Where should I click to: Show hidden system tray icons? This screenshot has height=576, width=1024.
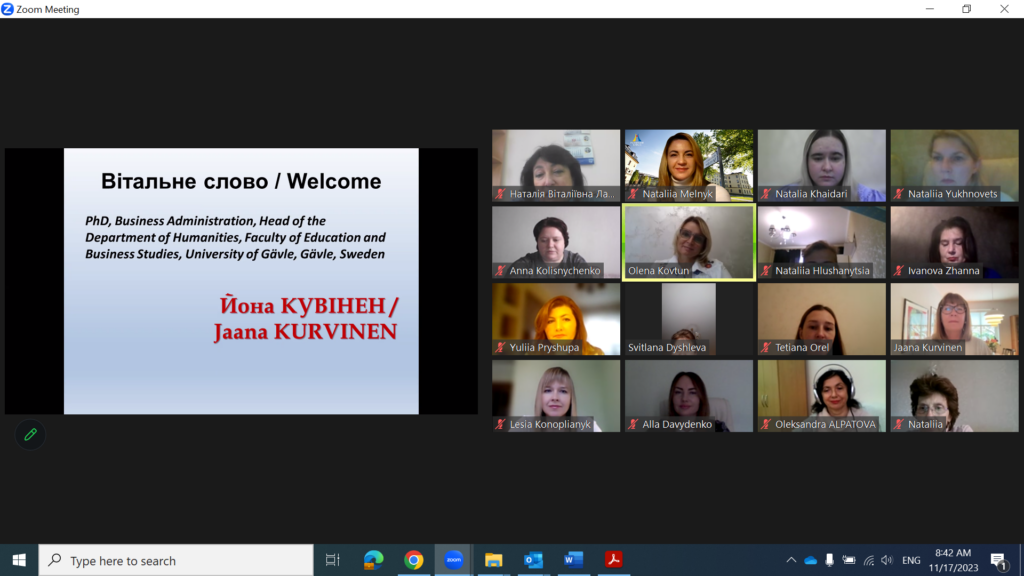[x=791, y=560]
